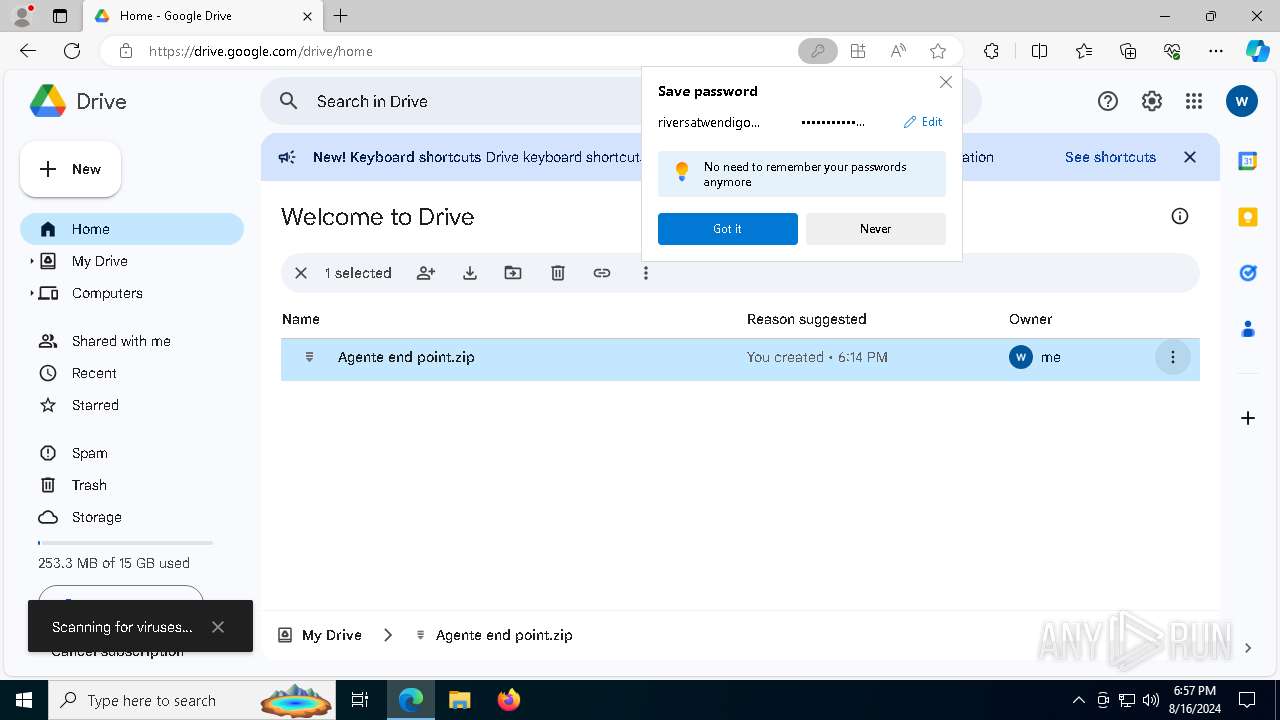Open File Explorer from taskbar

click(459, 700)
